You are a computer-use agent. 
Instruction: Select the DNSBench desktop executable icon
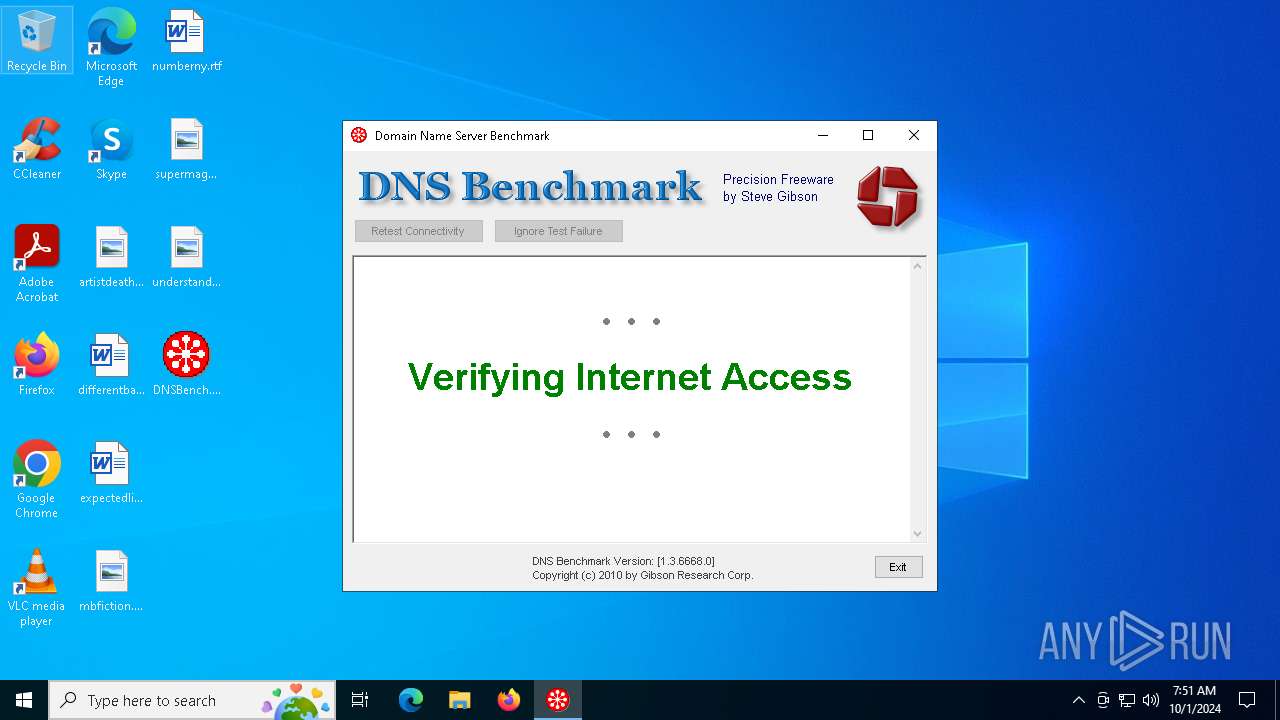click(x=186, y=365)
